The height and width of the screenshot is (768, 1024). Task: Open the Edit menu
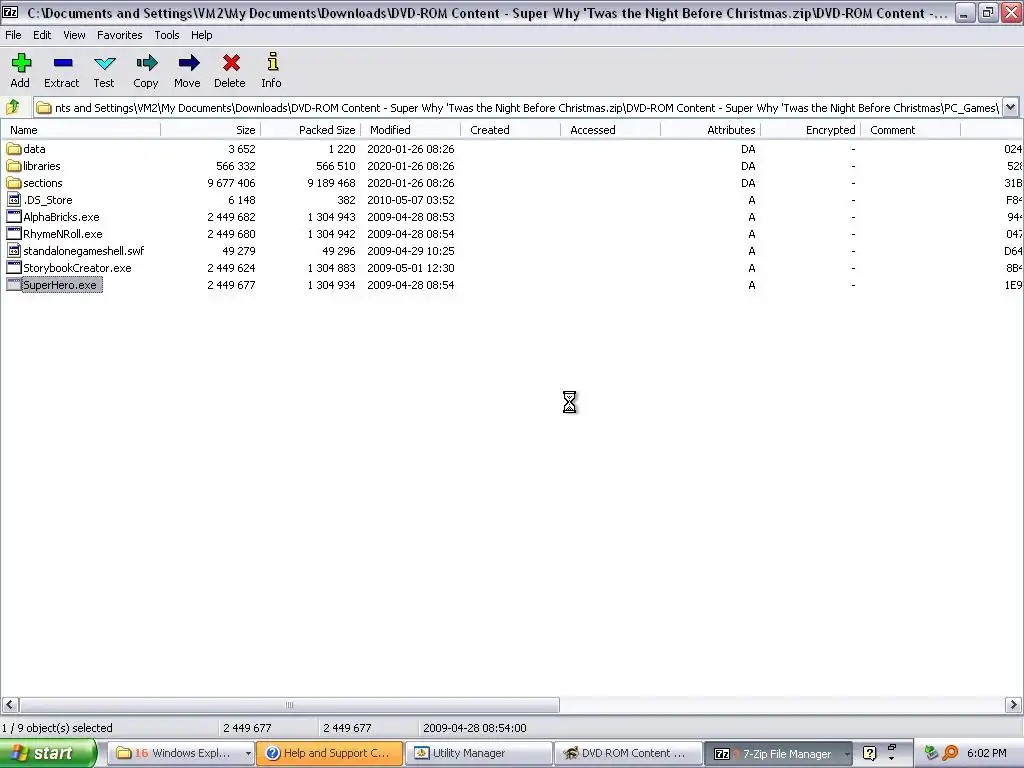click(42, 35)
